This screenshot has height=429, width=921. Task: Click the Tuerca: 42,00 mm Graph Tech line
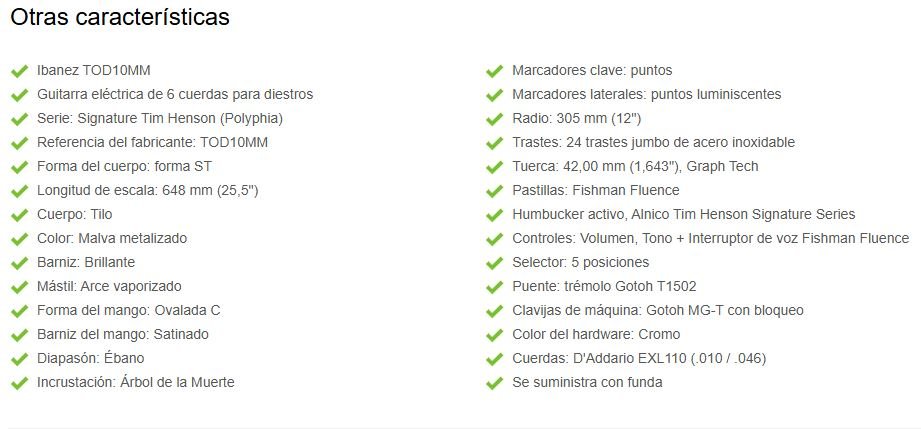(635, 167)
